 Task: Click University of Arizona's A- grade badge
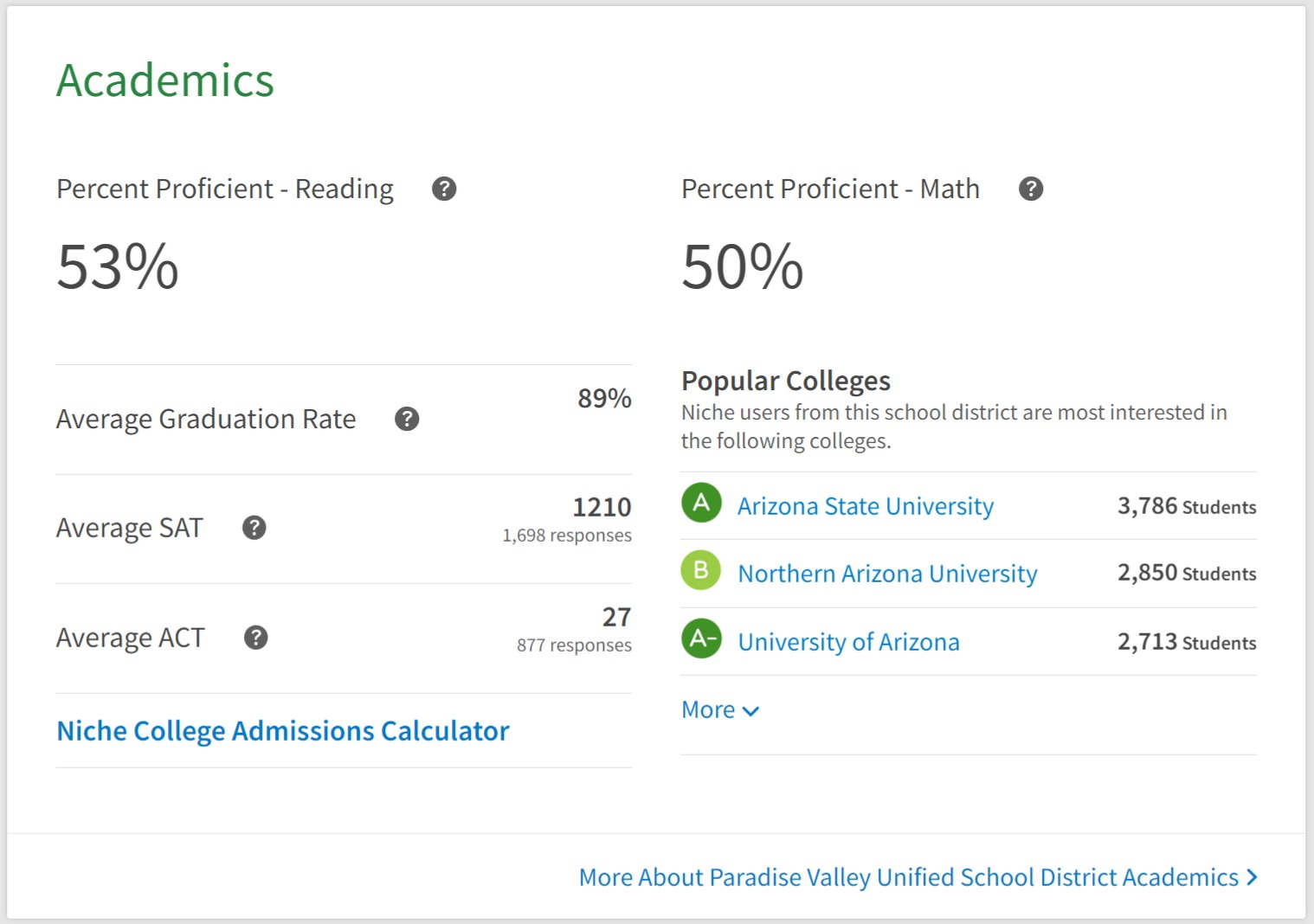click(701, 639)
